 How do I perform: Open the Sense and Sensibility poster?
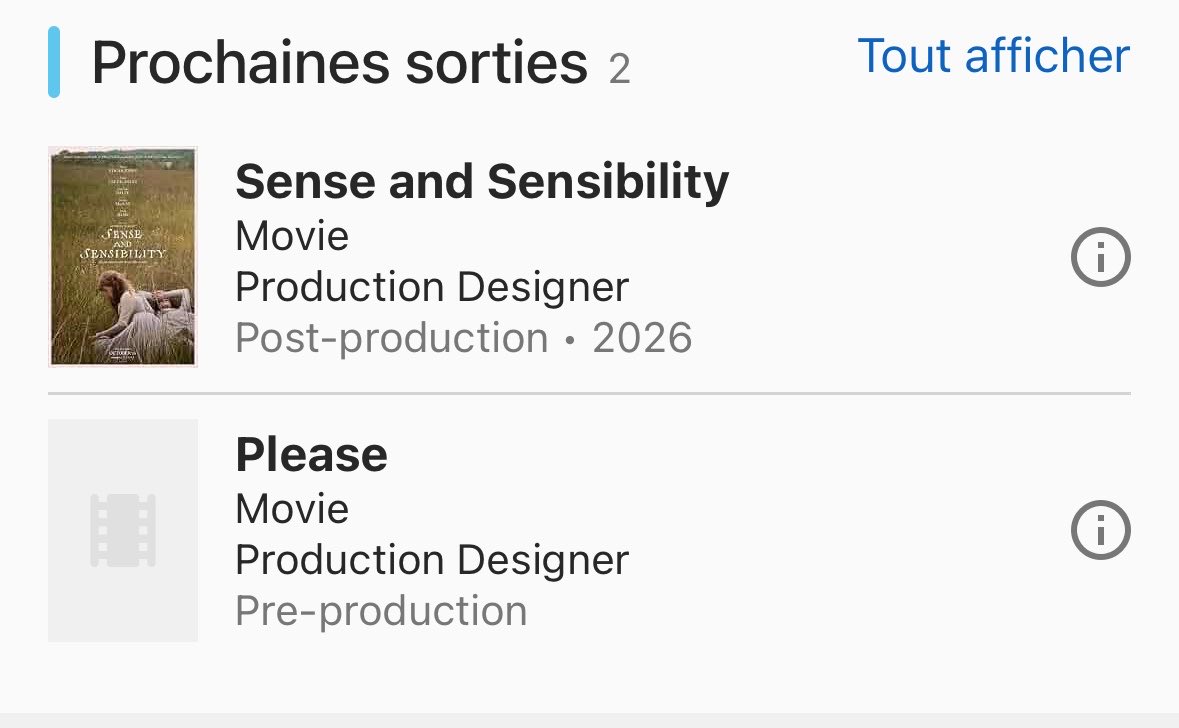(x=123, y=256)
